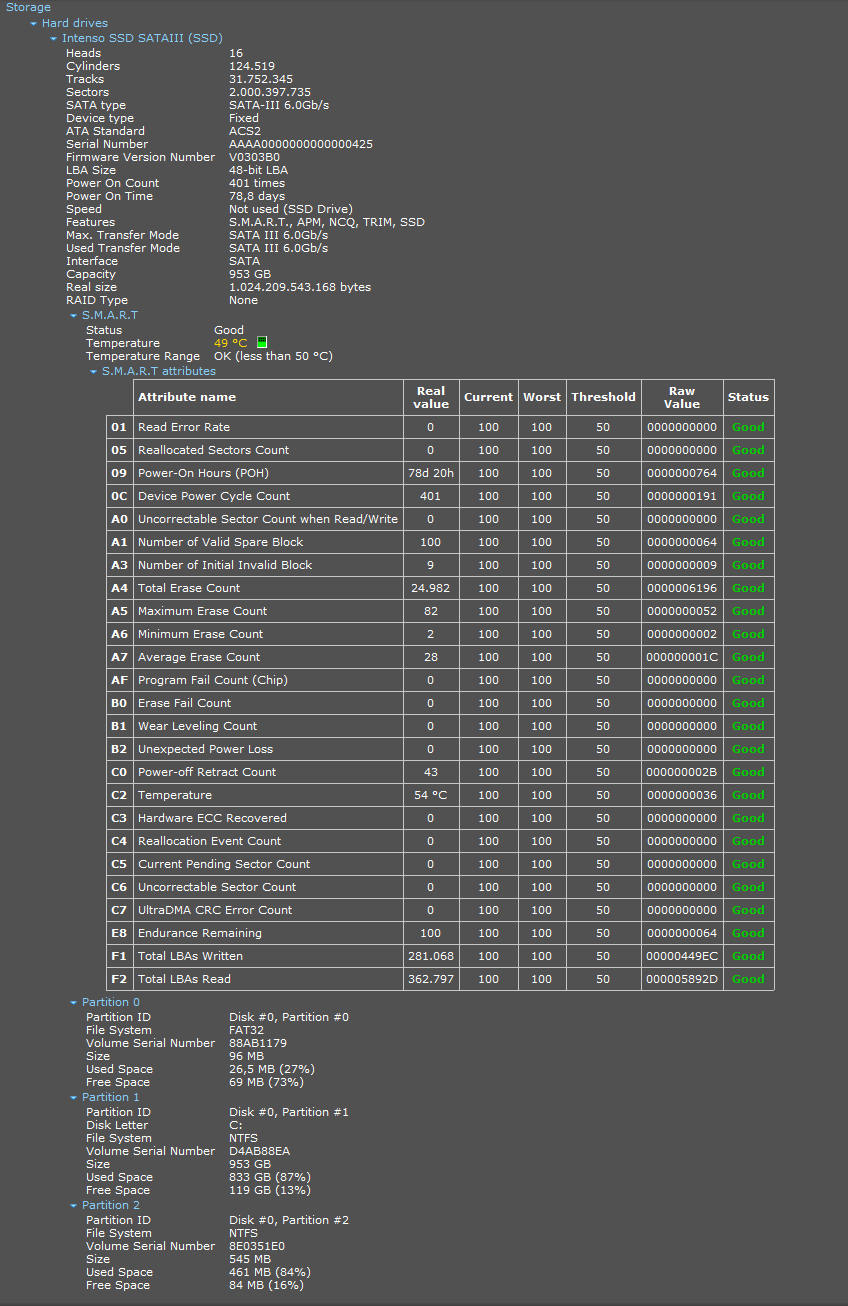The width and height of the screenshot is (848, 1306).
Task: Select the Maximum Erase Count attribute
Action: click(202, 611)
